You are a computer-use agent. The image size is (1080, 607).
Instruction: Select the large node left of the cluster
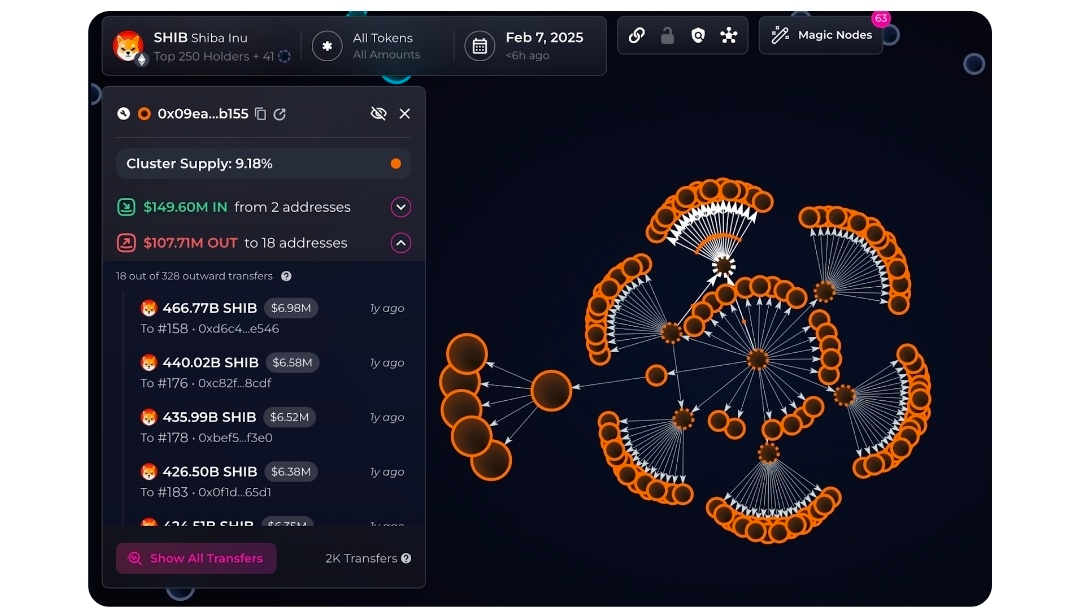pyautogui.click(x=551, y=391)
